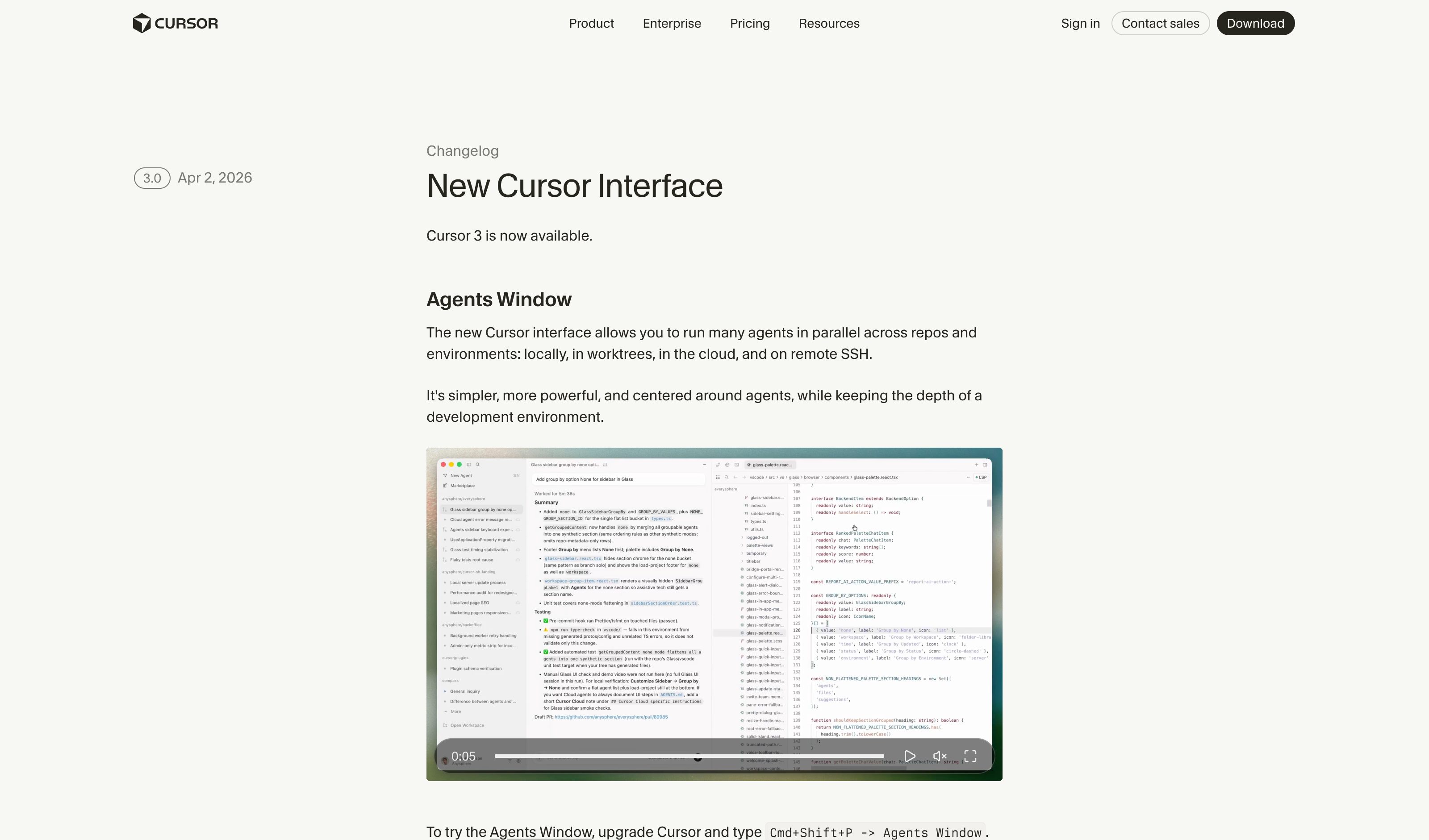This screenshot has height=840, width=1429.
Task: Play the Agents Window demo video
Action: click(x=910, y=756)
